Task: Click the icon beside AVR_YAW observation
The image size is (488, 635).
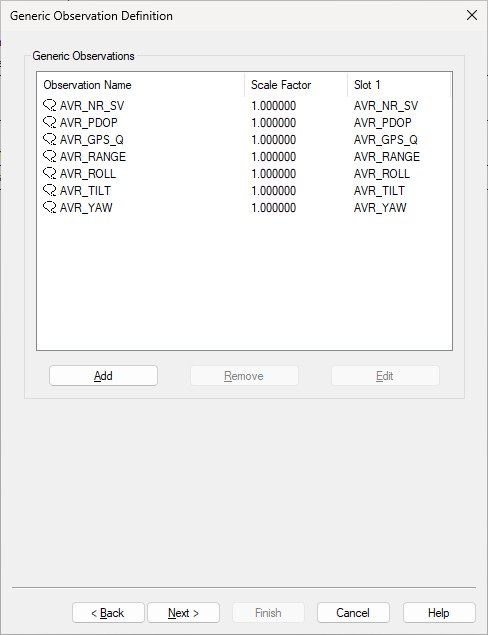Action: click(49, 208)
